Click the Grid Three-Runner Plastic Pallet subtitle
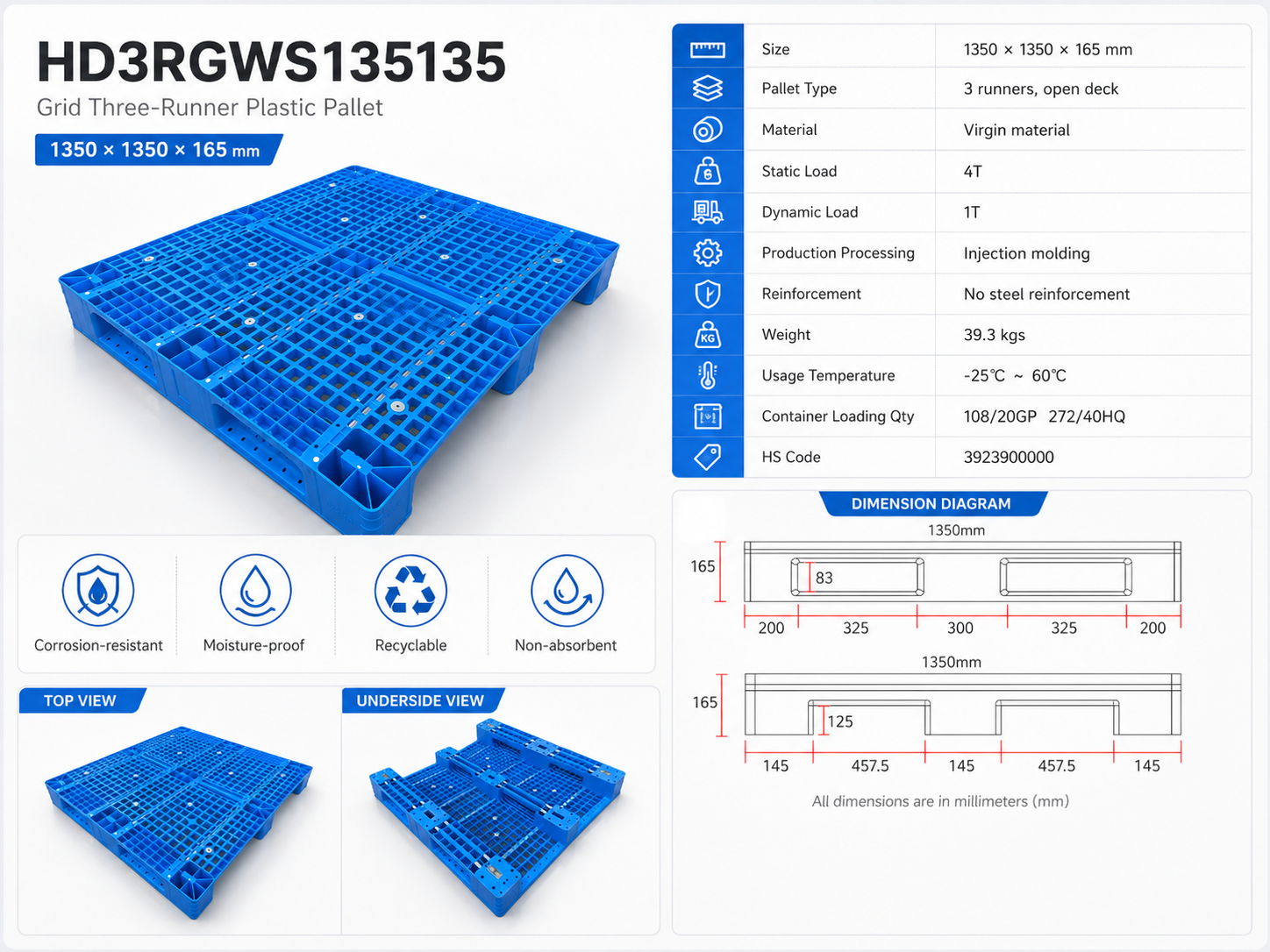The height and width of the screenshot is (952, 1270). [x=210, y=107]
